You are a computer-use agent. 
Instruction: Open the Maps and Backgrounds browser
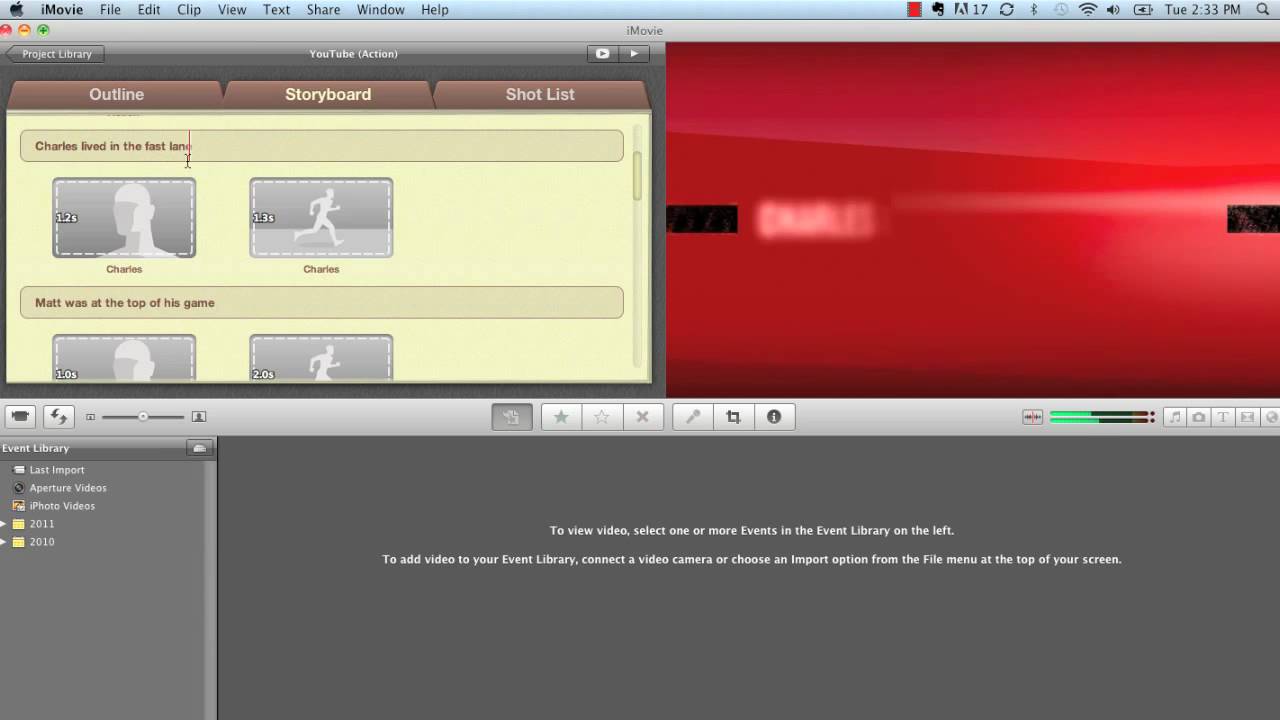[x=1270, y=417]
